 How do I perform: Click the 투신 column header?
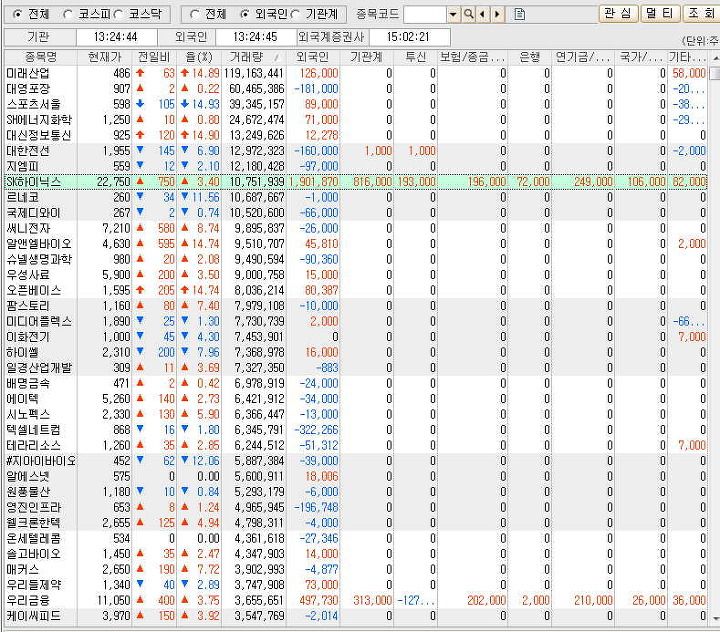(x=415, y=57)
